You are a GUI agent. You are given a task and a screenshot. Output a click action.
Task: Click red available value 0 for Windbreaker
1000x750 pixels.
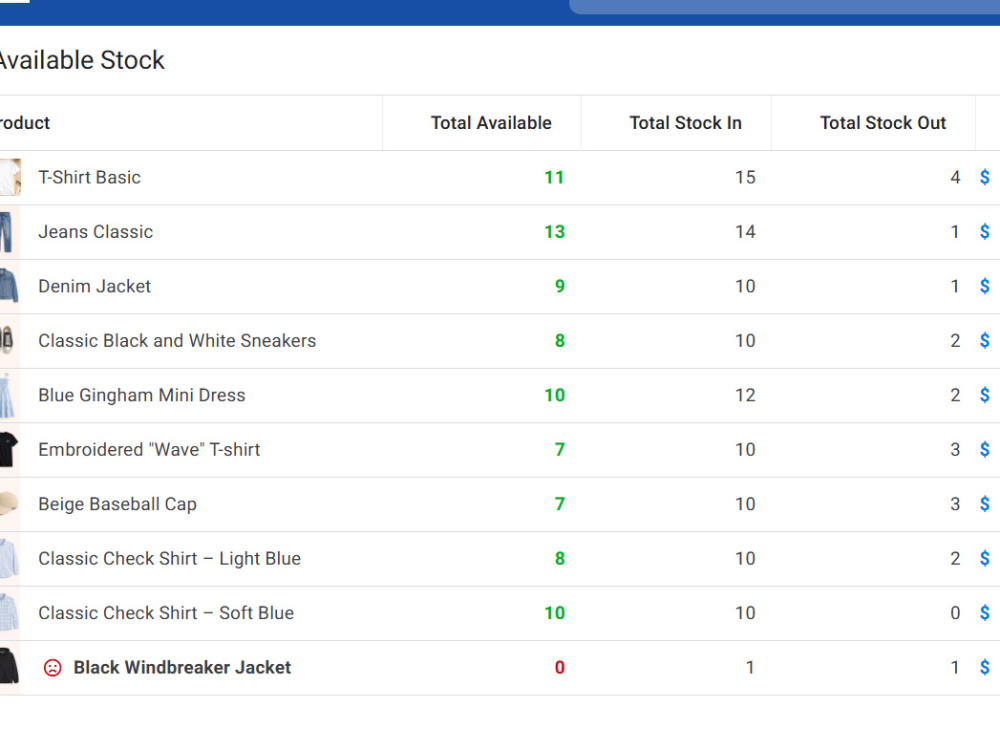pos(559,668)
